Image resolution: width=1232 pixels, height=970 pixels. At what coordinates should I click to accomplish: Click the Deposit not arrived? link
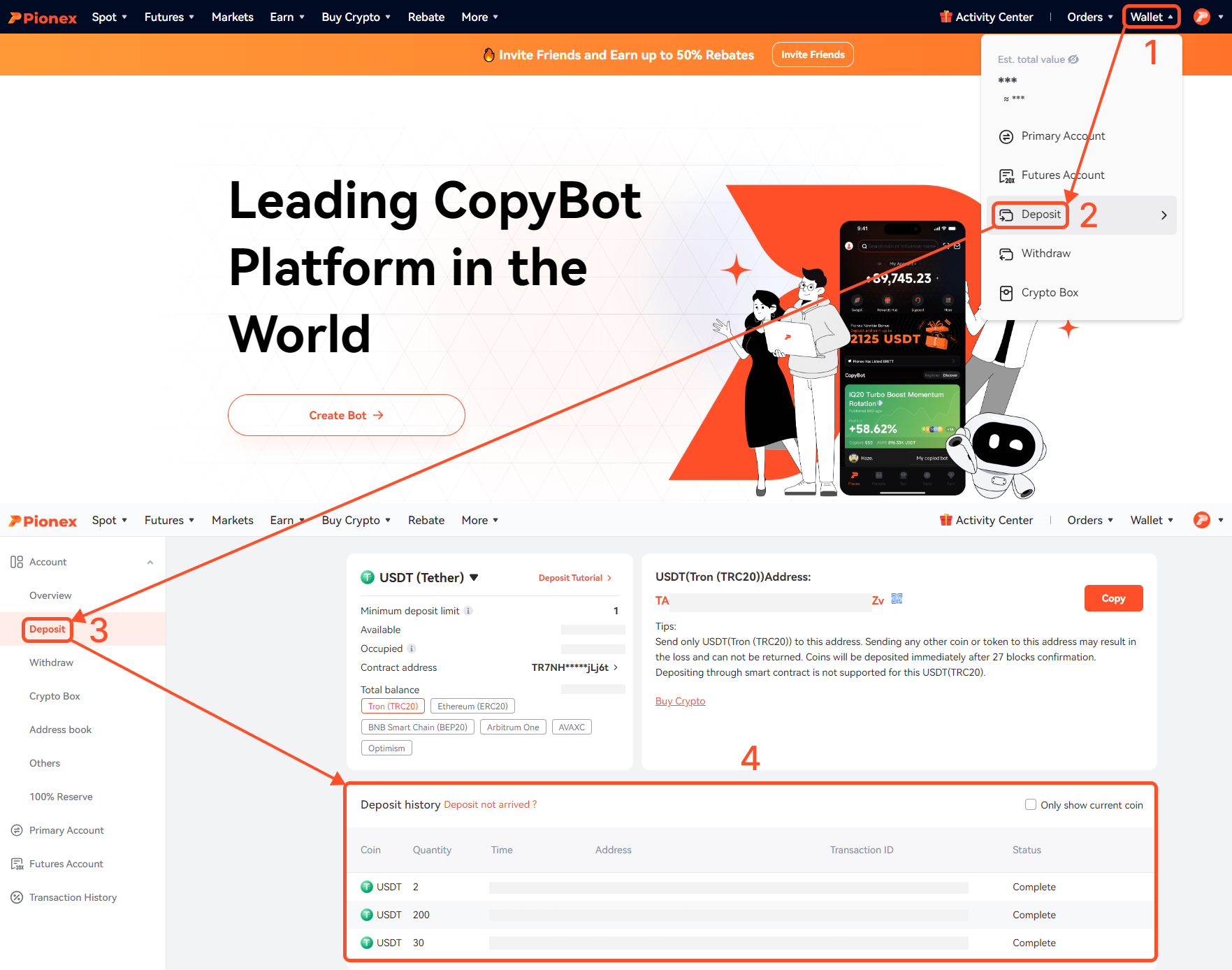[x=491, y=804]
